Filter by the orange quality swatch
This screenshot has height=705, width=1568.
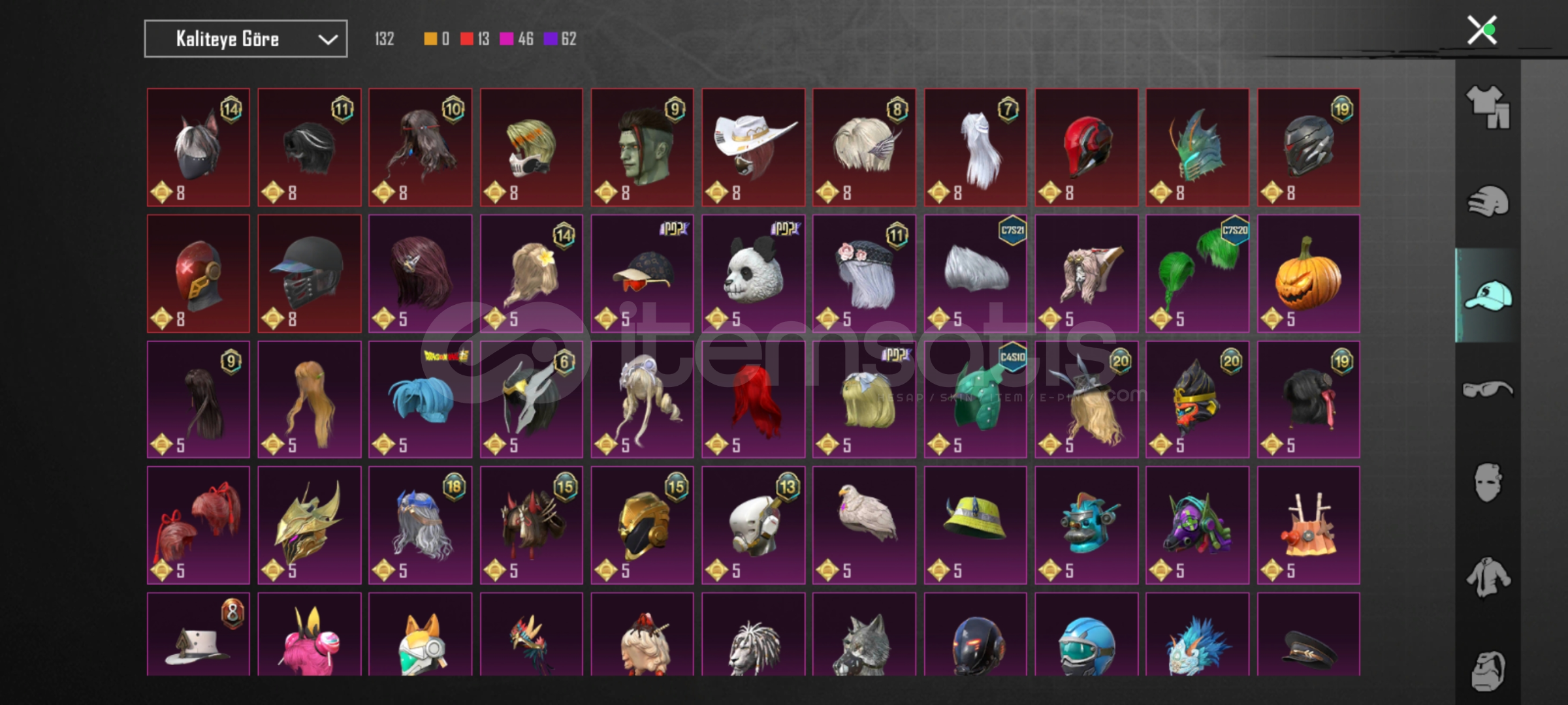[x=430, y=39]
